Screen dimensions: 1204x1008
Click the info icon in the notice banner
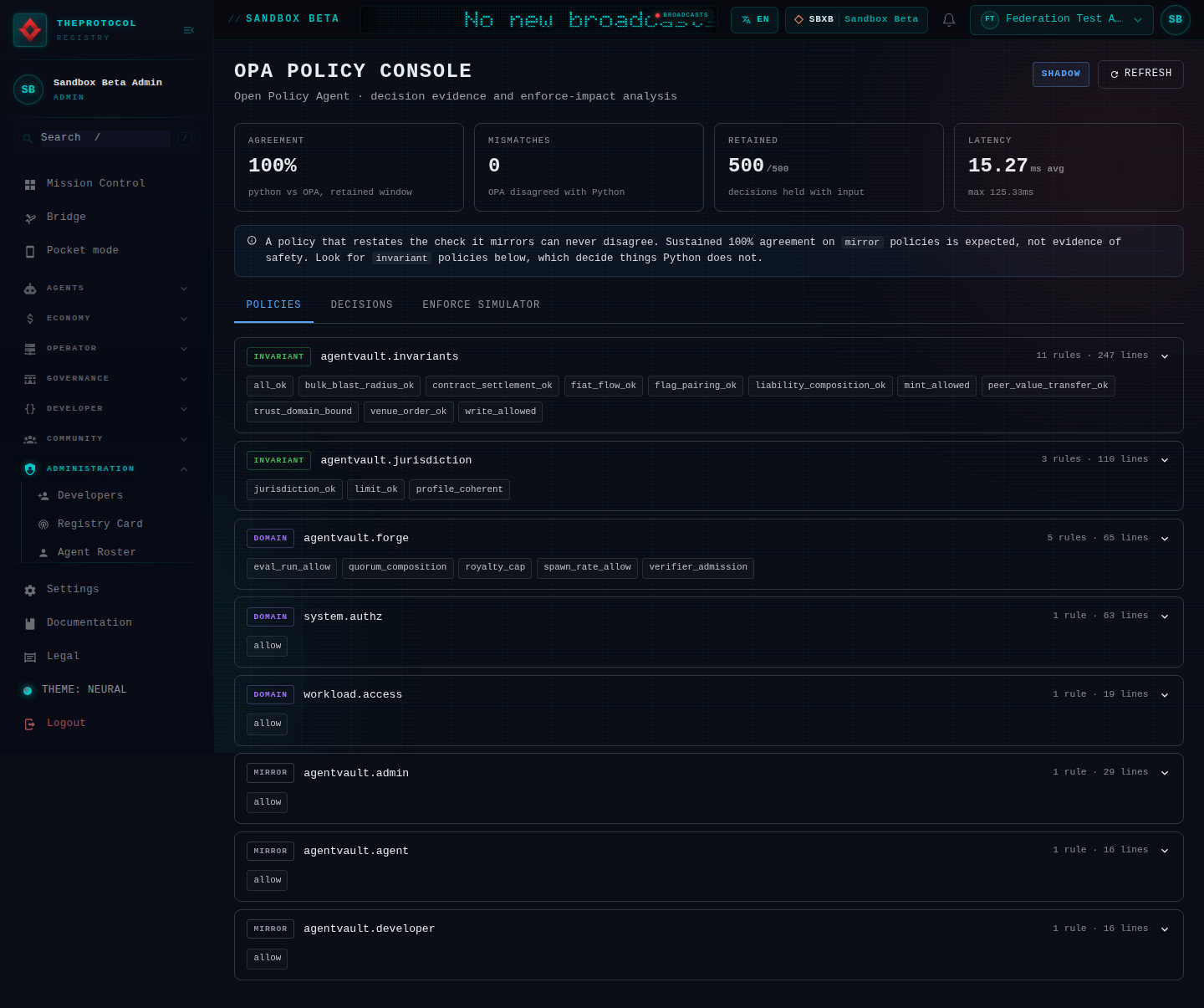(252, 241)
